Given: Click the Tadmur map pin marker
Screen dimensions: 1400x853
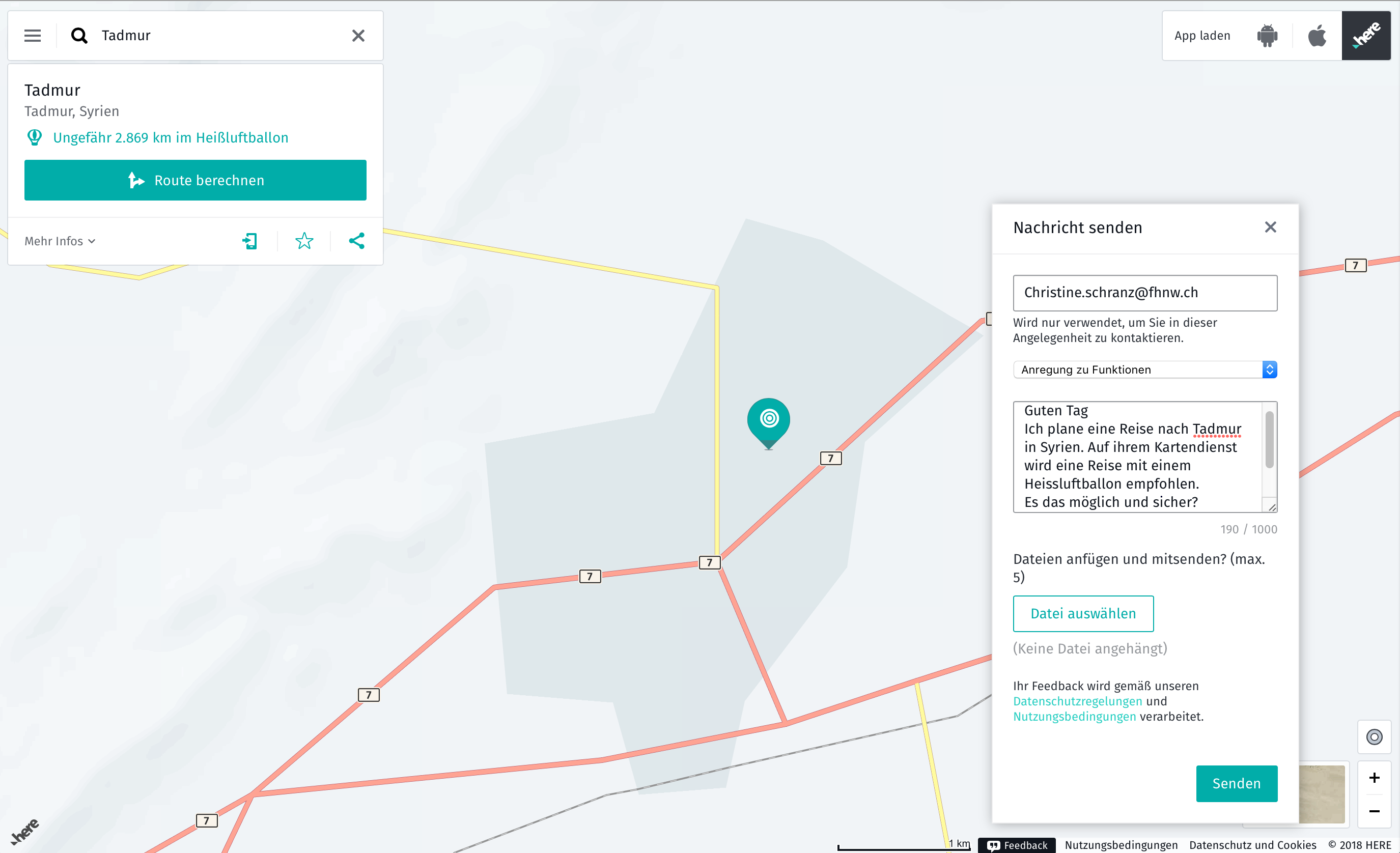Looking at the screenshot, I should click(x=768, y=420).
